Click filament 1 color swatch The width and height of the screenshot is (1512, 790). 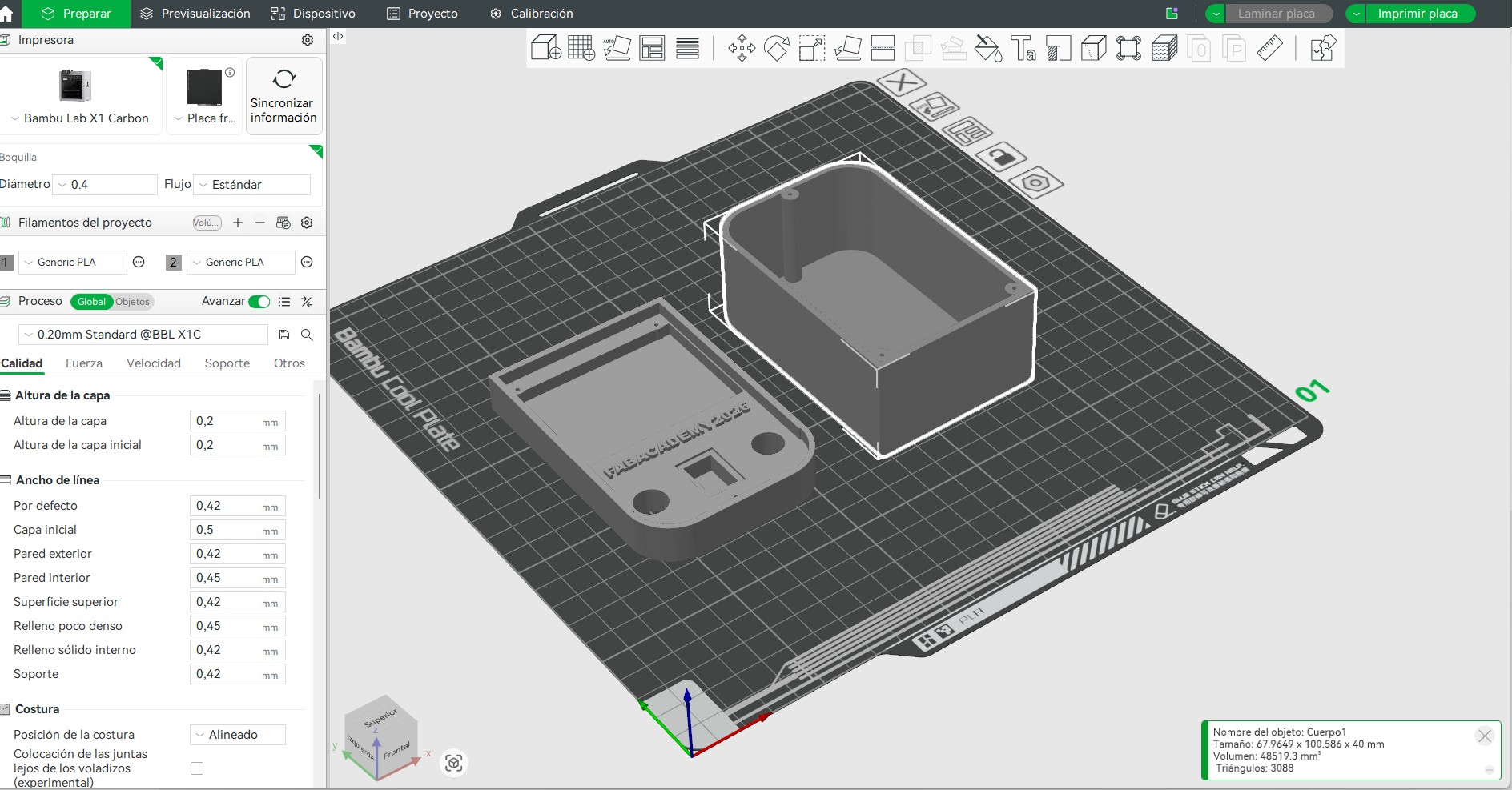tap(6, 263)
